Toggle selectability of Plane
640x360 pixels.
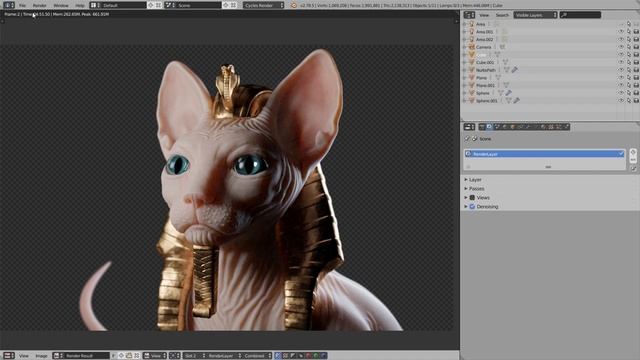coord(629,78)
